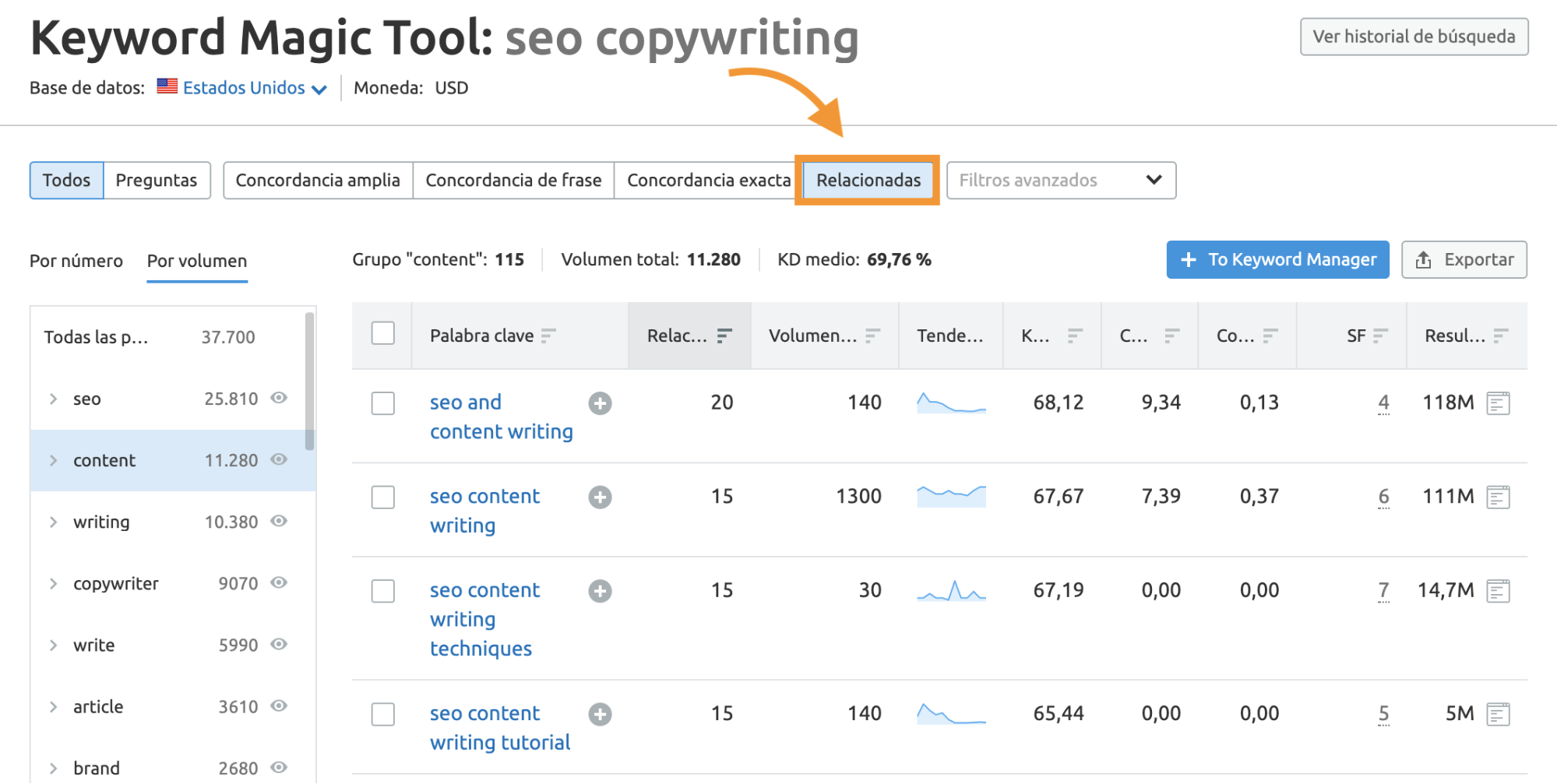Expand the 'writing' keyword group
The width and height of the screenshot is (1557, 784).
tap(53, 522)
